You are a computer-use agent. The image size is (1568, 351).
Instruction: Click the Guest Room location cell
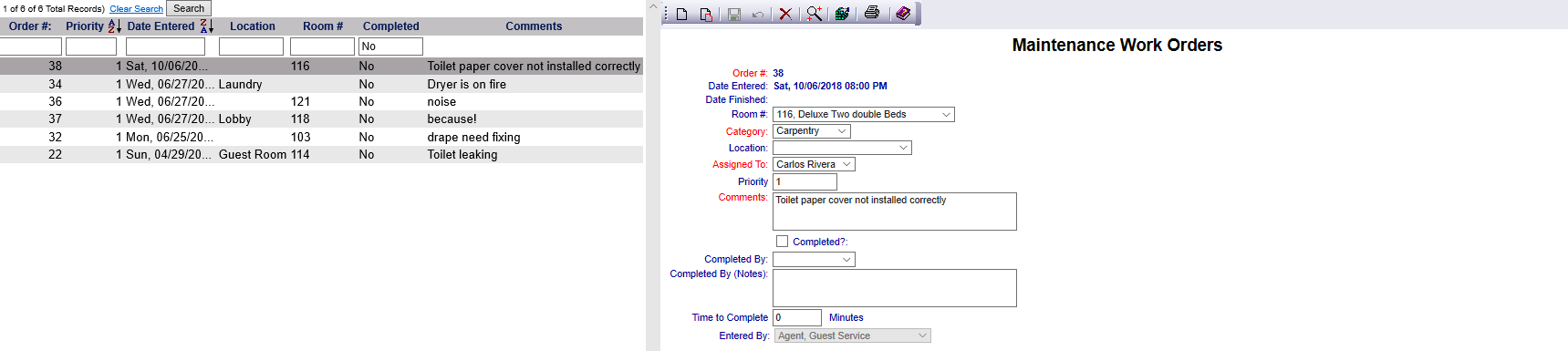click(253, 155)
